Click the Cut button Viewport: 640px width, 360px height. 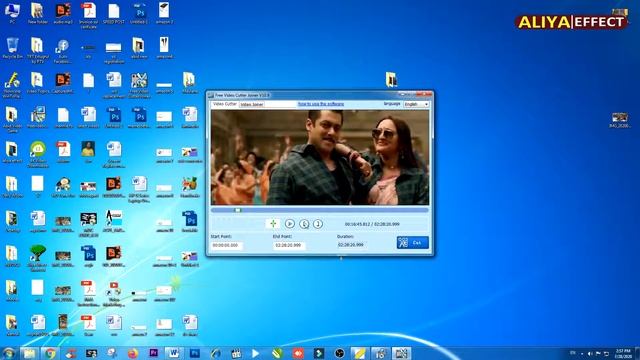click(413, 242)
